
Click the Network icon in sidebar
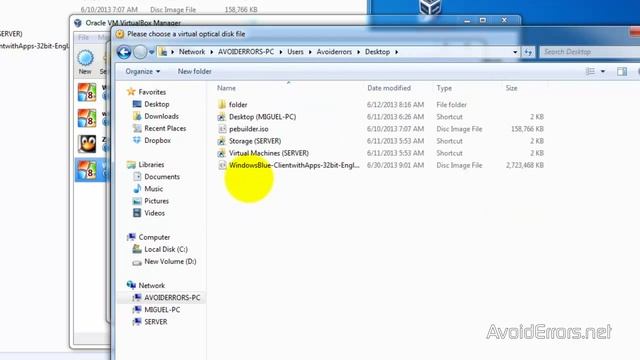click(x=131, y=285)
